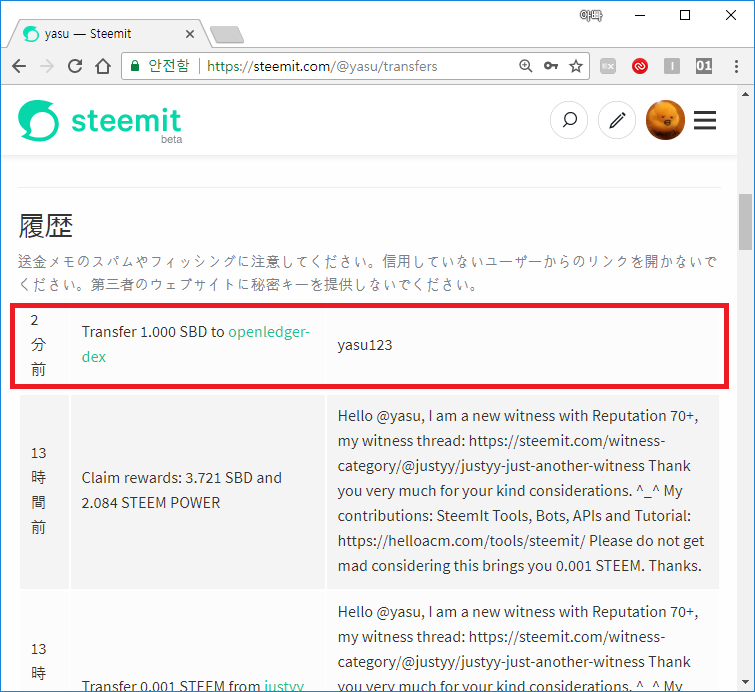Open a new browser tab

(x=227, y=35)
